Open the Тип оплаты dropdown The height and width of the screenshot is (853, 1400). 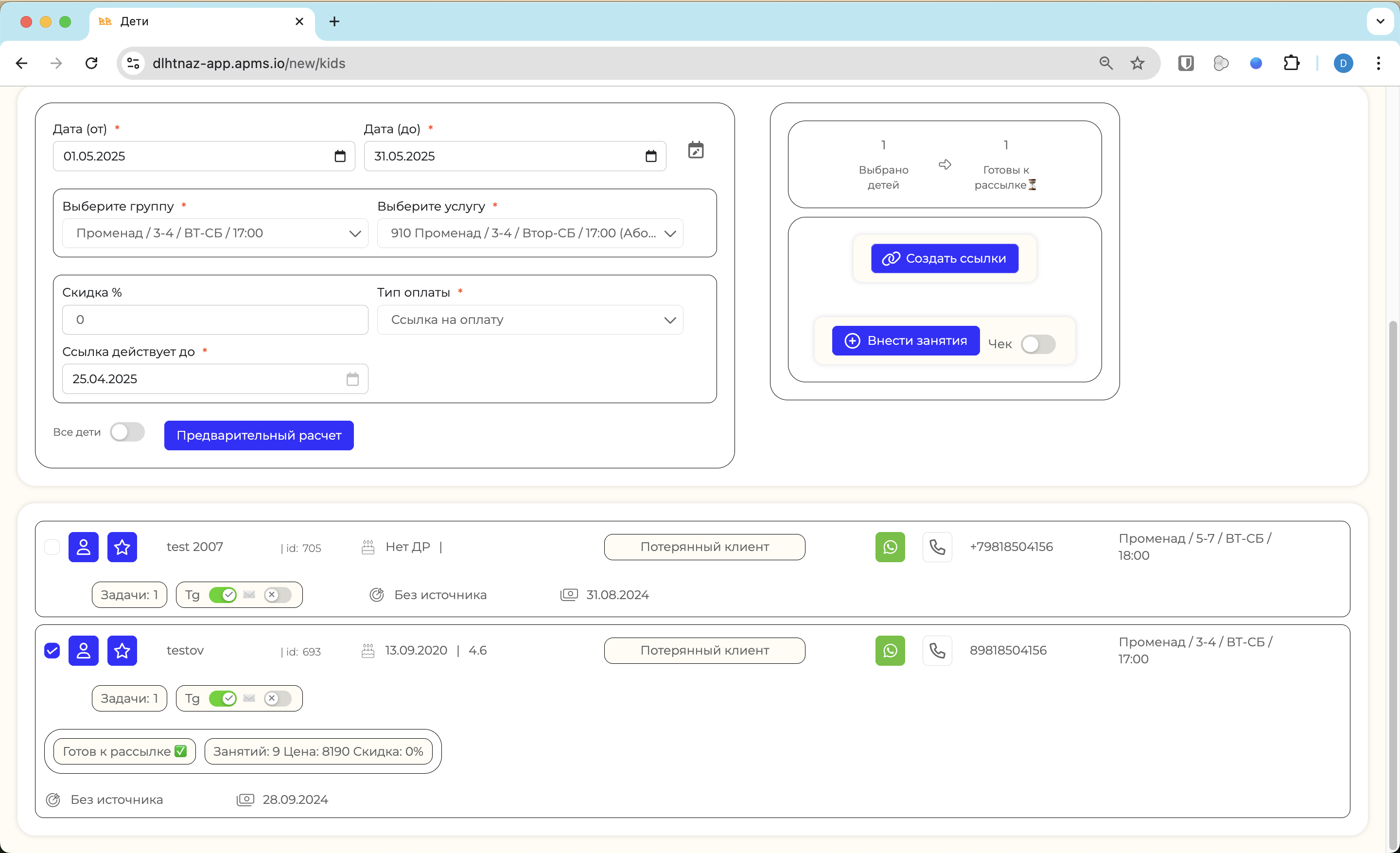530,320
